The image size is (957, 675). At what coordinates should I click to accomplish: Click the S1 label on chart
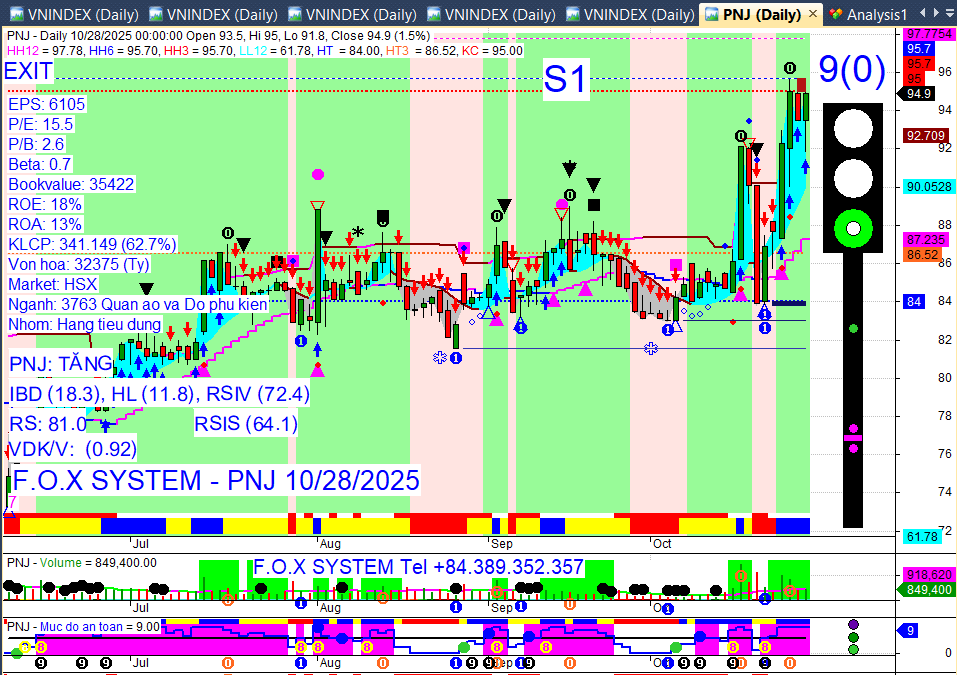pos(565,79)
